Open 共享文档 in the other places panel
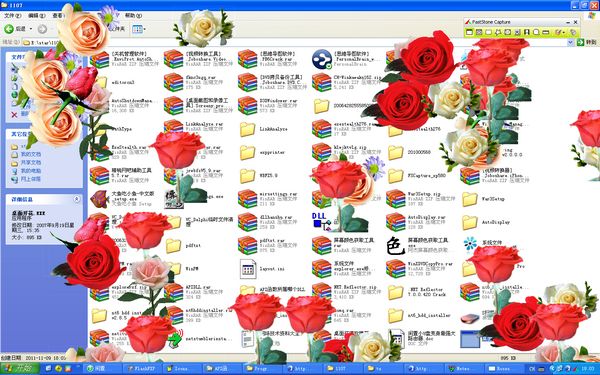Viewport: 600px width, 375px height. pyautogui.click(x=31, y=163)
